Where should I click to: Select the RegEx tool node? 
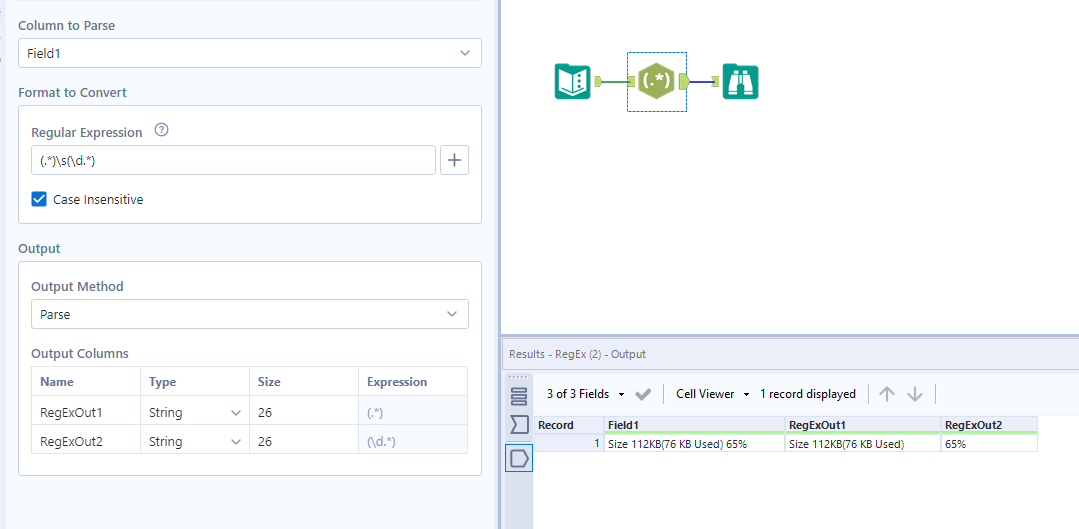656,81
